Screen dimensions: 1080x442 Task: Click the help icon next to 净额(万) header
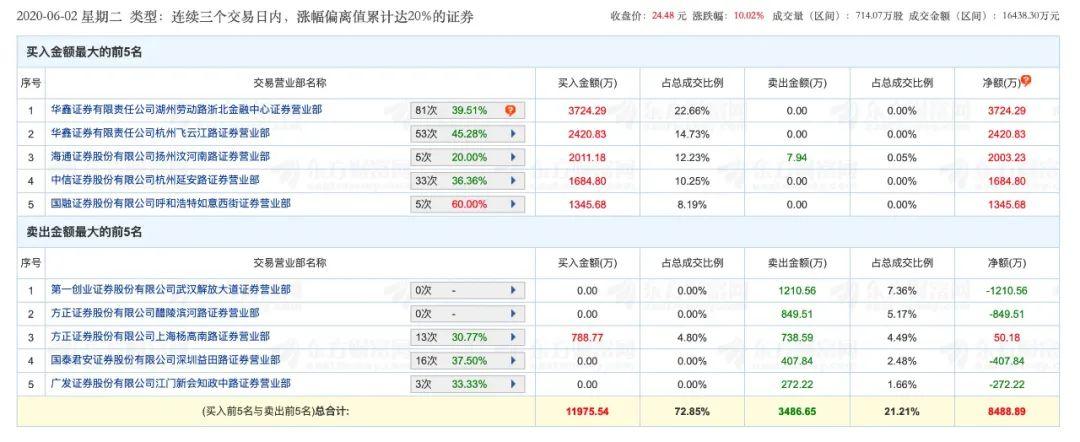pos(1026,81)
